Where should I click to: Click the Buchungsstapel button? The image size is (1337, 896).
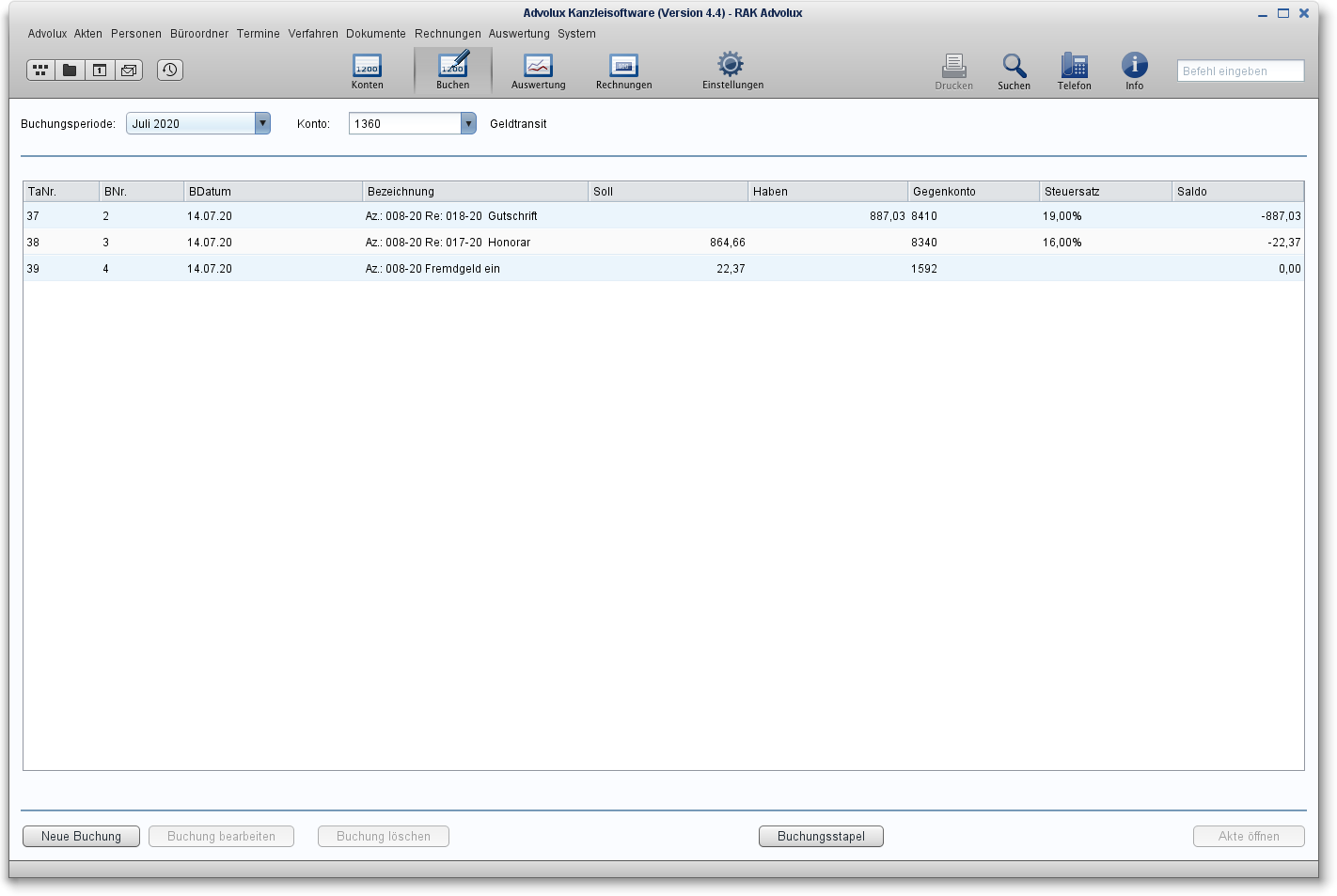(x=821, y=836)
